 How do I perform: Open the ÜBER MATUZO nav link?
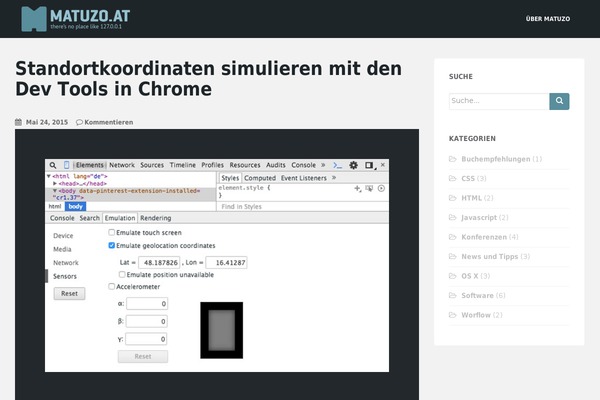(548, 19)
